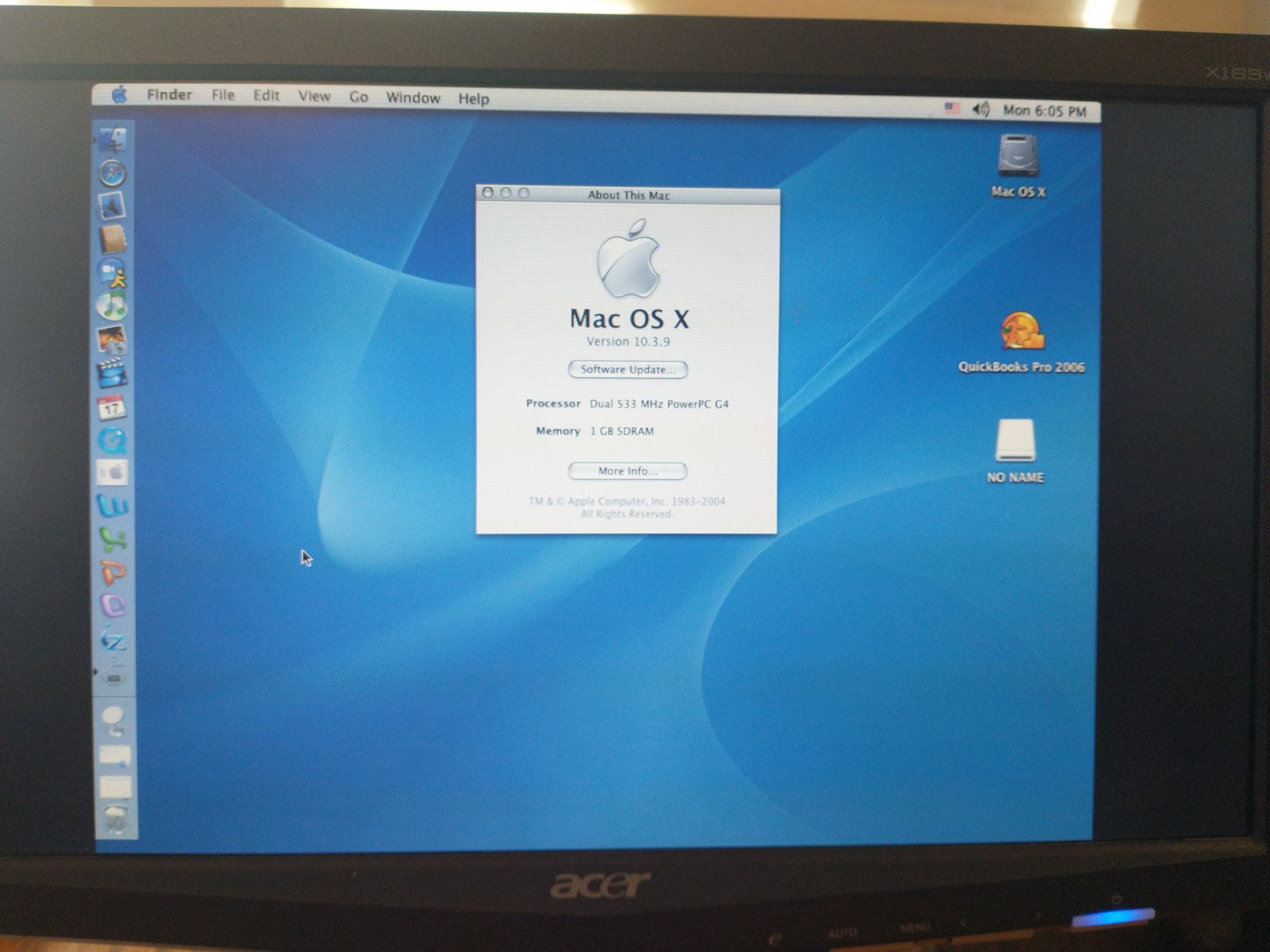Viewport: 1270px width, 952px height.
Task: Launch iChat icon in the Dock
Action: (x=112, y=273)
